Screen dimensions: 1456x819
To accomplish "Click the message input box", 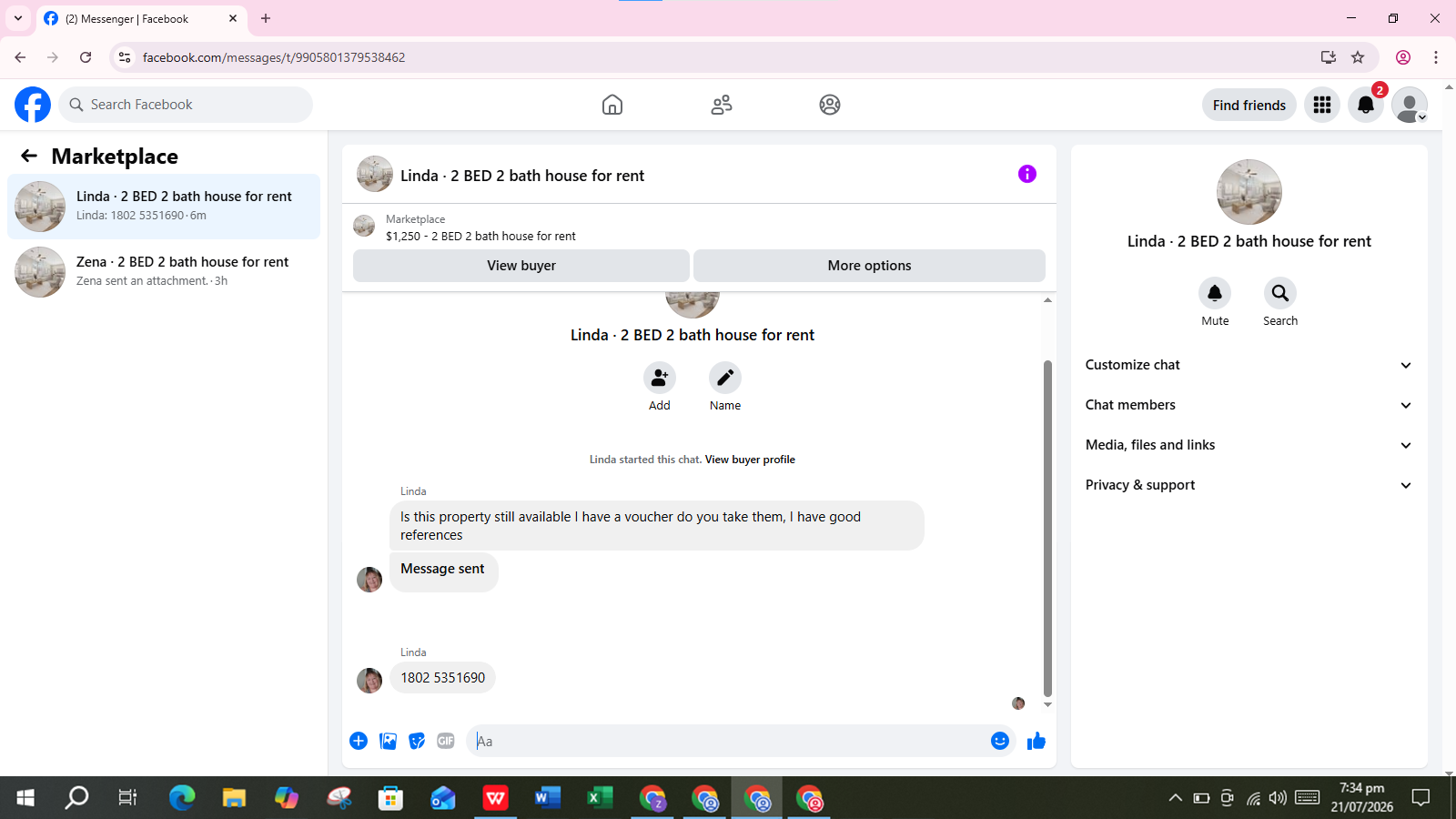I will [x=728, y=741].
